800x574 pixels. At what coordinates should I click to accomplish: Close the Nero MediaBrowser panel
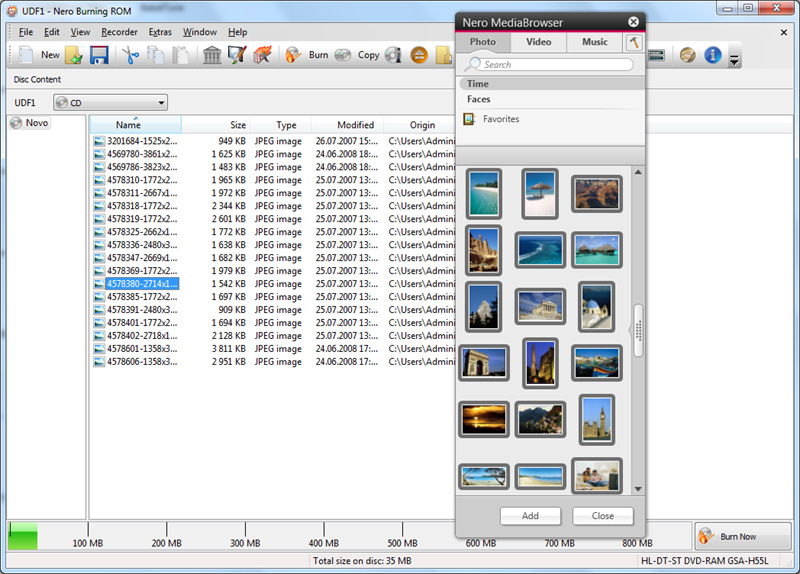633,22
